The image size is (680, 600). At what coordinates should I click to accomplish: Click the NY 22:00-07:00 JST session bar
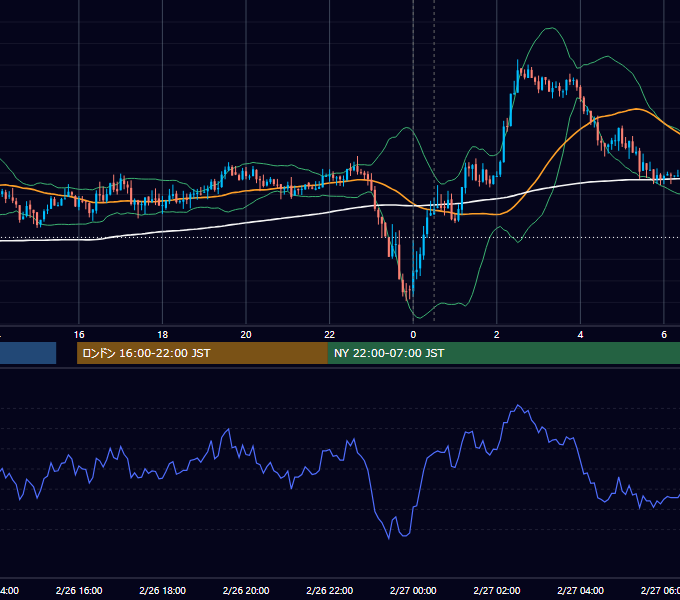[x=503, y=353]
